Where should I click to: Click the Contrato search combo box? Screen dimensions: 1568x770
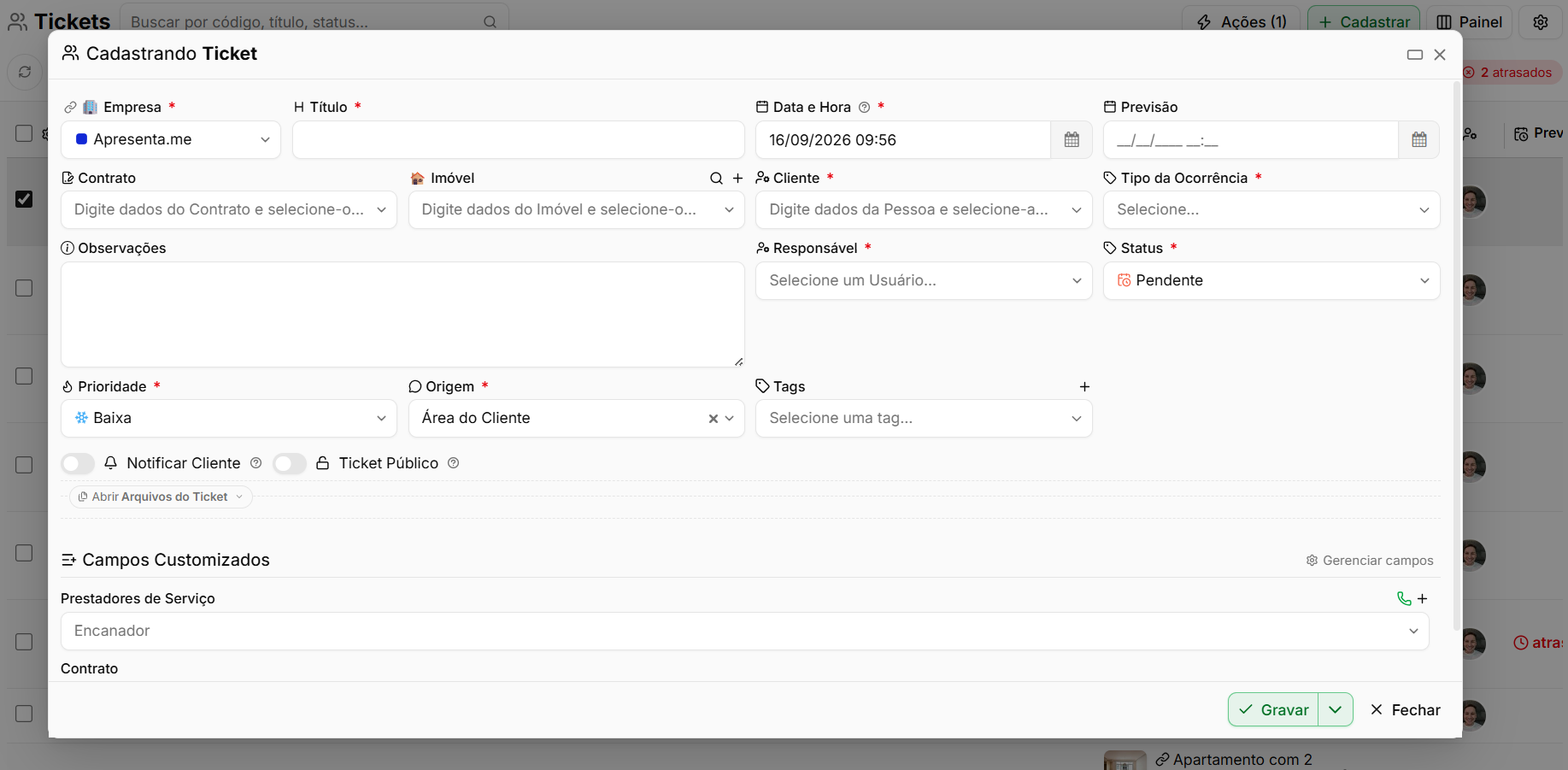[229, 210]
